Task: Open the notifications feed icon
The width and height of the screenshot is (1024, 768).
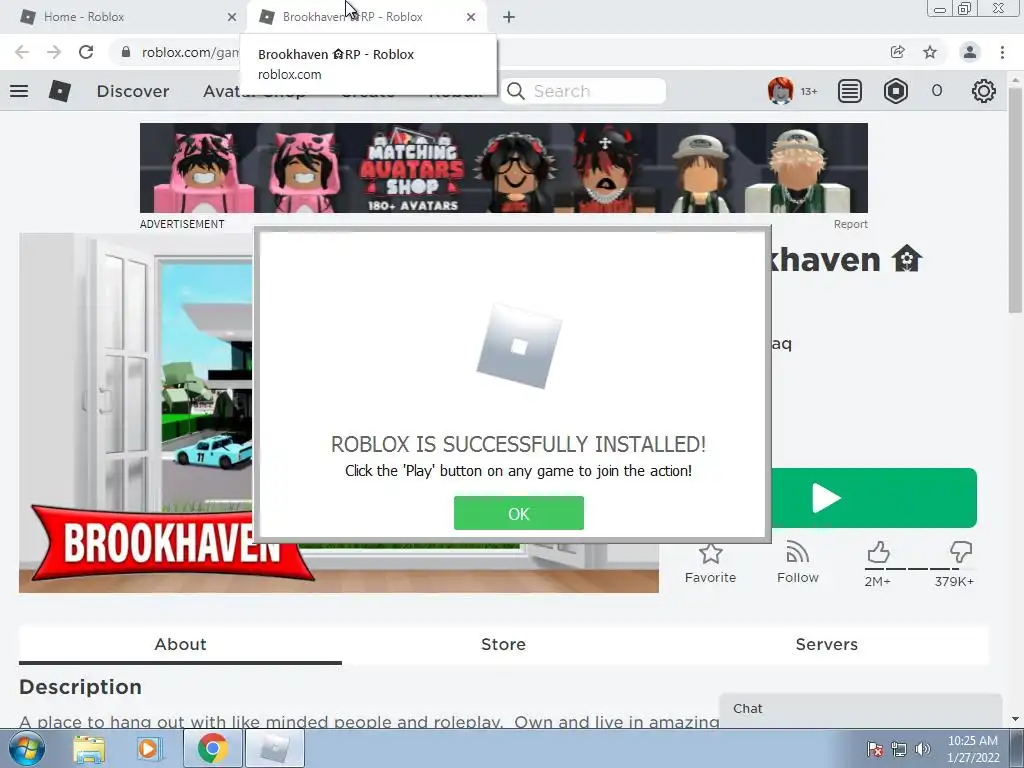Action: click(x=850, y=91)
